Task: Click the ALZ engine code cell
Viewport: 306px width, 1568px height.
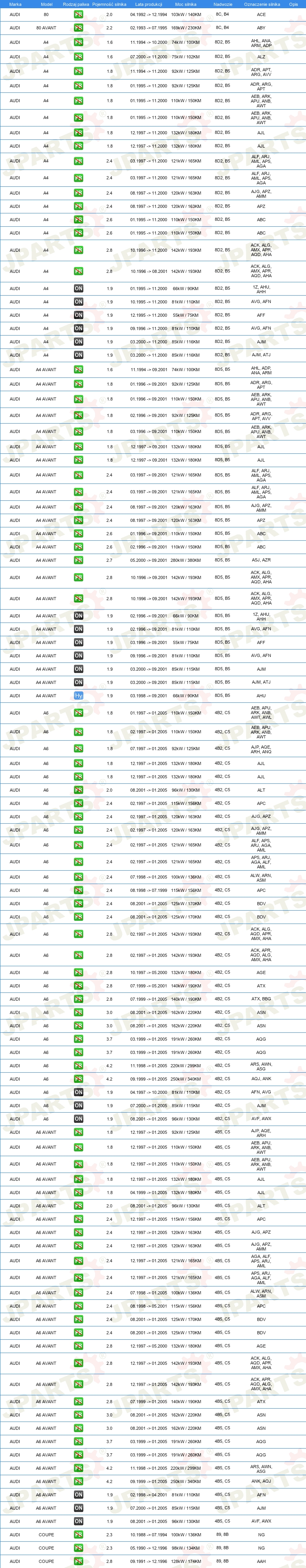Action: tap(261, 57)
